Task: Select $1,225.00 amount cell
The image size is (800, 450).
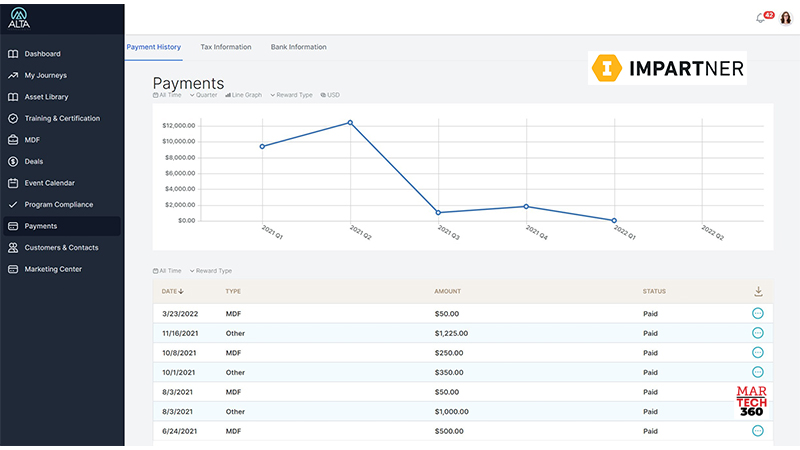Action: point(451,333)
